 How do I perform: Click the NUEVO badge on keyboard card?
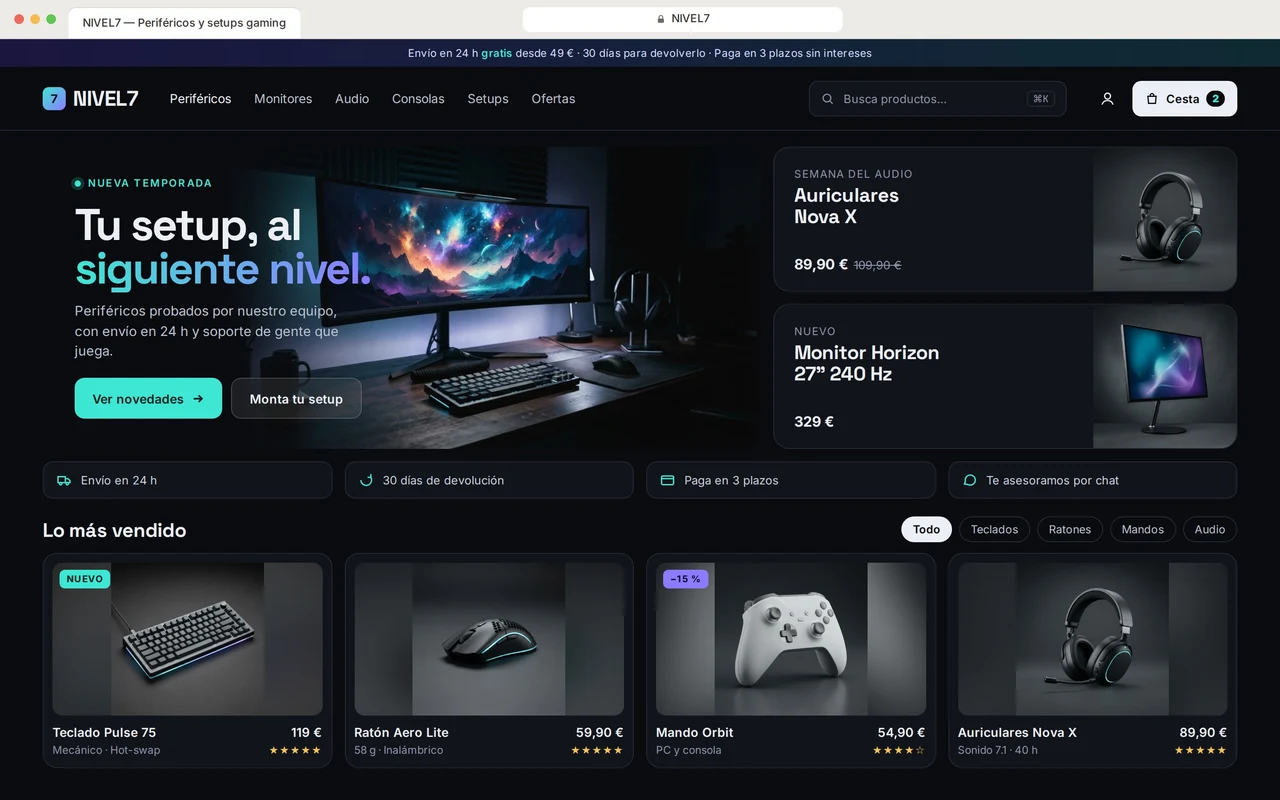85,579
